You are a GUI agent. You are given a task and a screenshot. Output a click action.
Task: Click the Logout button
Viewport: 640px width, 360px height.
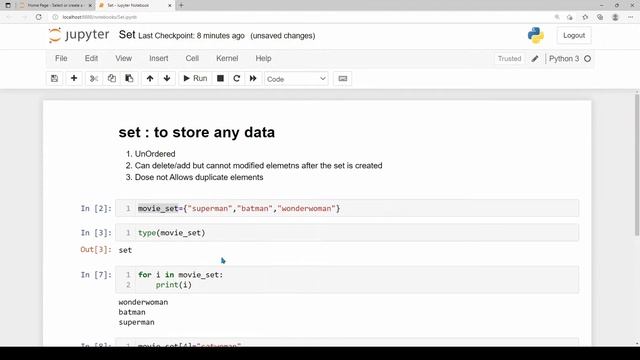click(574, 36)
